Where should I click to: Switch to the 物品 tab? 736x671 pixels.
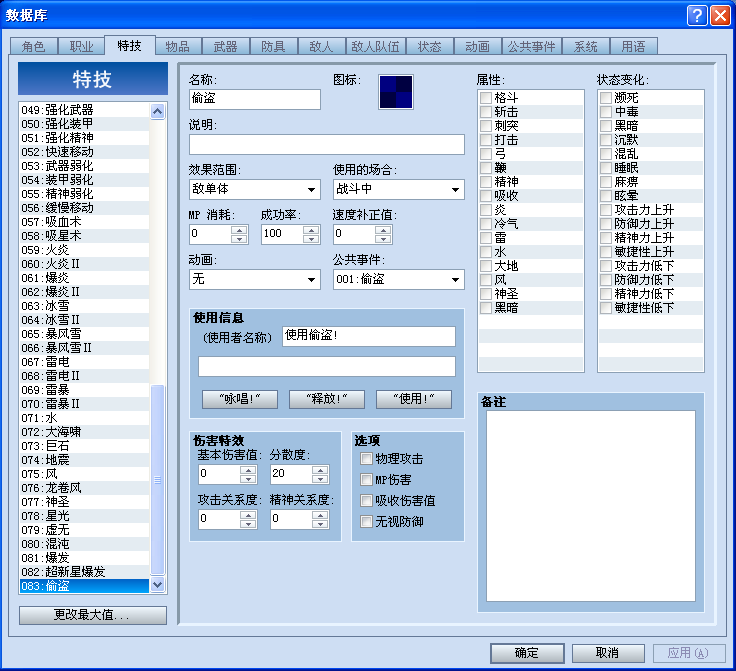coord(177,46)
